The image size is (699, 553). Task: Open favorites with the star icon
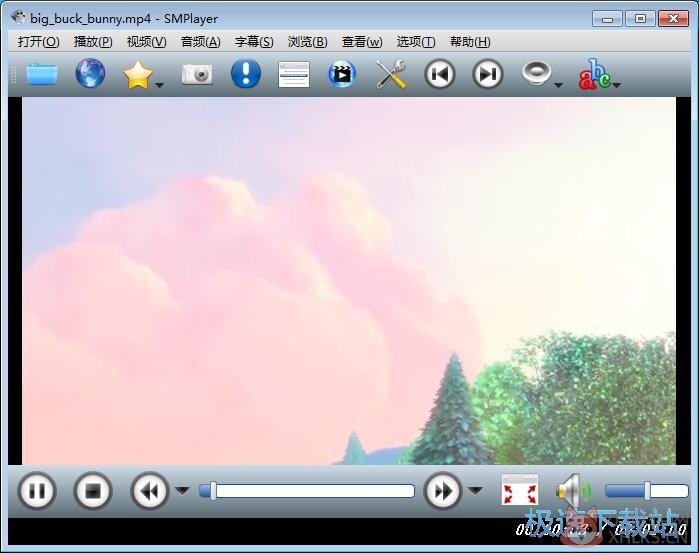(x=138, y=74)
